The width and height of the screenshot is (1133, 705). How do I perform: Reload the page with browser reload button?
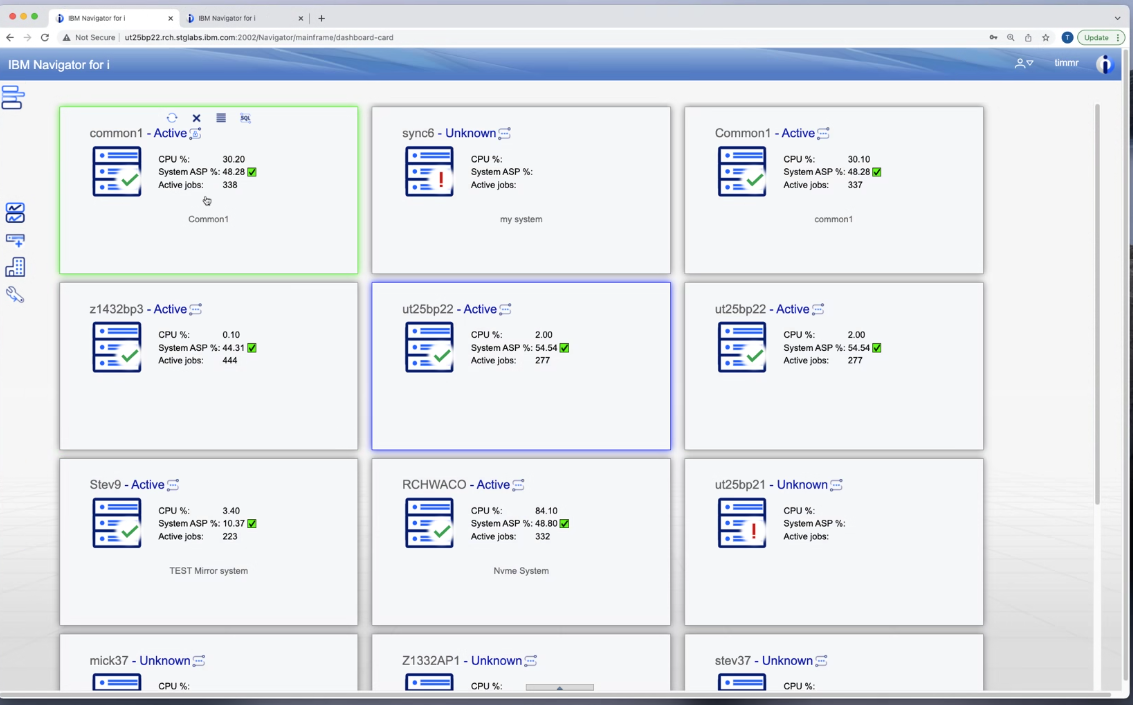[x=45, y=38]
